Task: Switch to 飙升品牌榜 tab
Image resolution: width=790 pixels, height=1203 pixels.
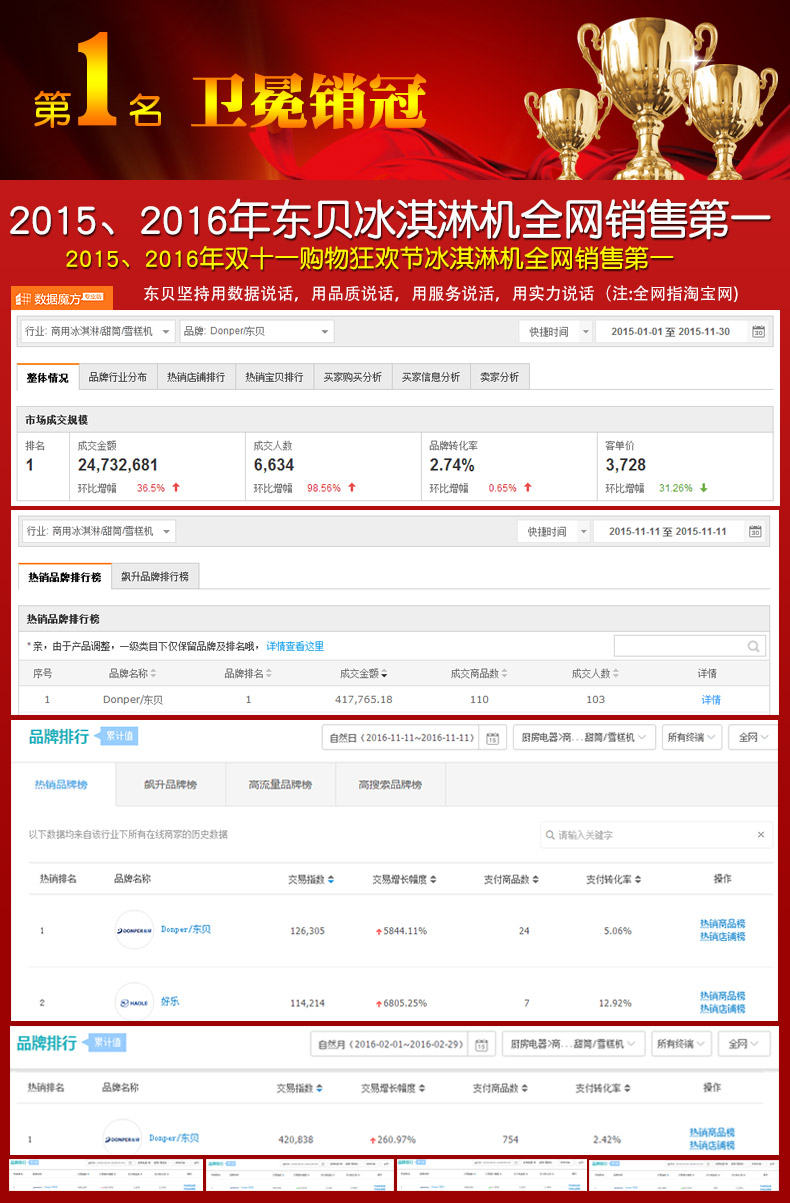Action: tap(170, 785)
